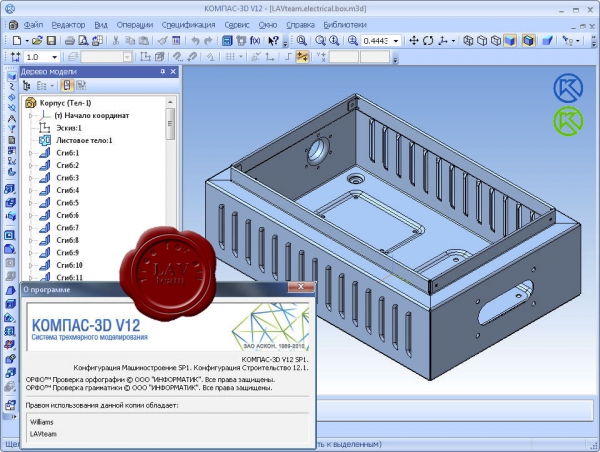
Task: Switch to Wireframe display mode
Action: pyautogui.click(x=468, y=41)
